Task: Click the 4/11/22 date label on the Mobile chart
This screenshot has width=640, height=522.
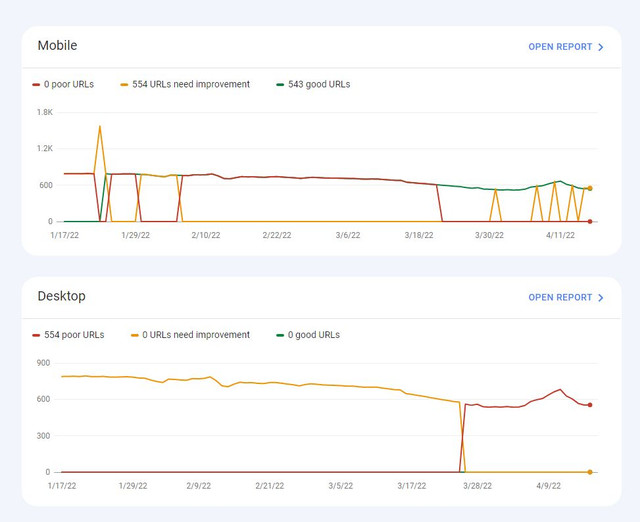Action: (560, 235)
